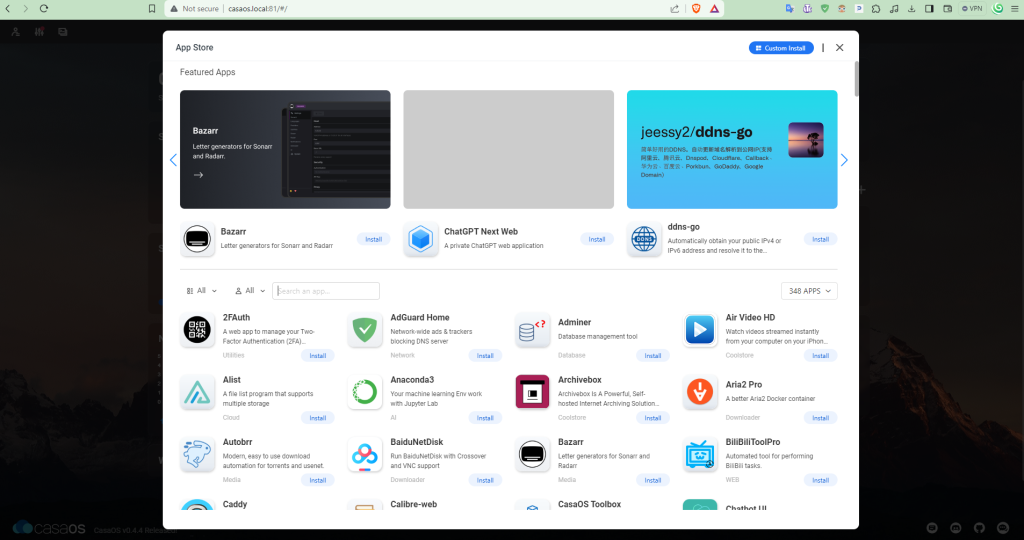1024x540 pixels.
Task: Click the Search an app field
Action: [x=326, y=291]
